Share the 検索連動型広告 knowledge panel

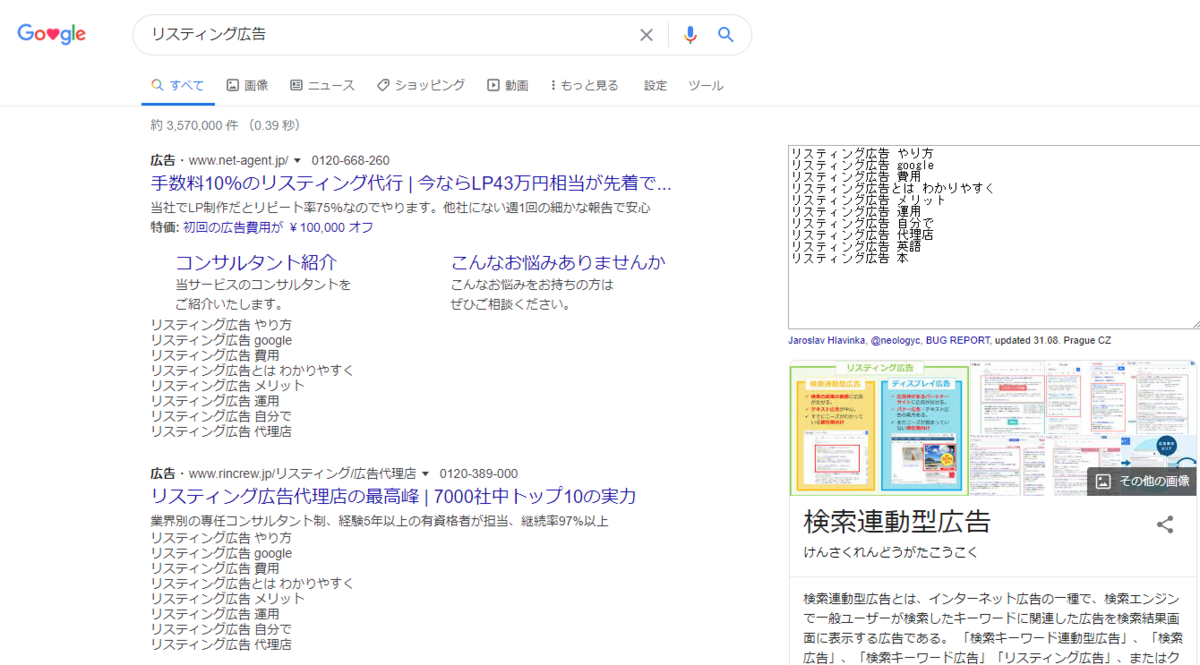coord(1164,524)
